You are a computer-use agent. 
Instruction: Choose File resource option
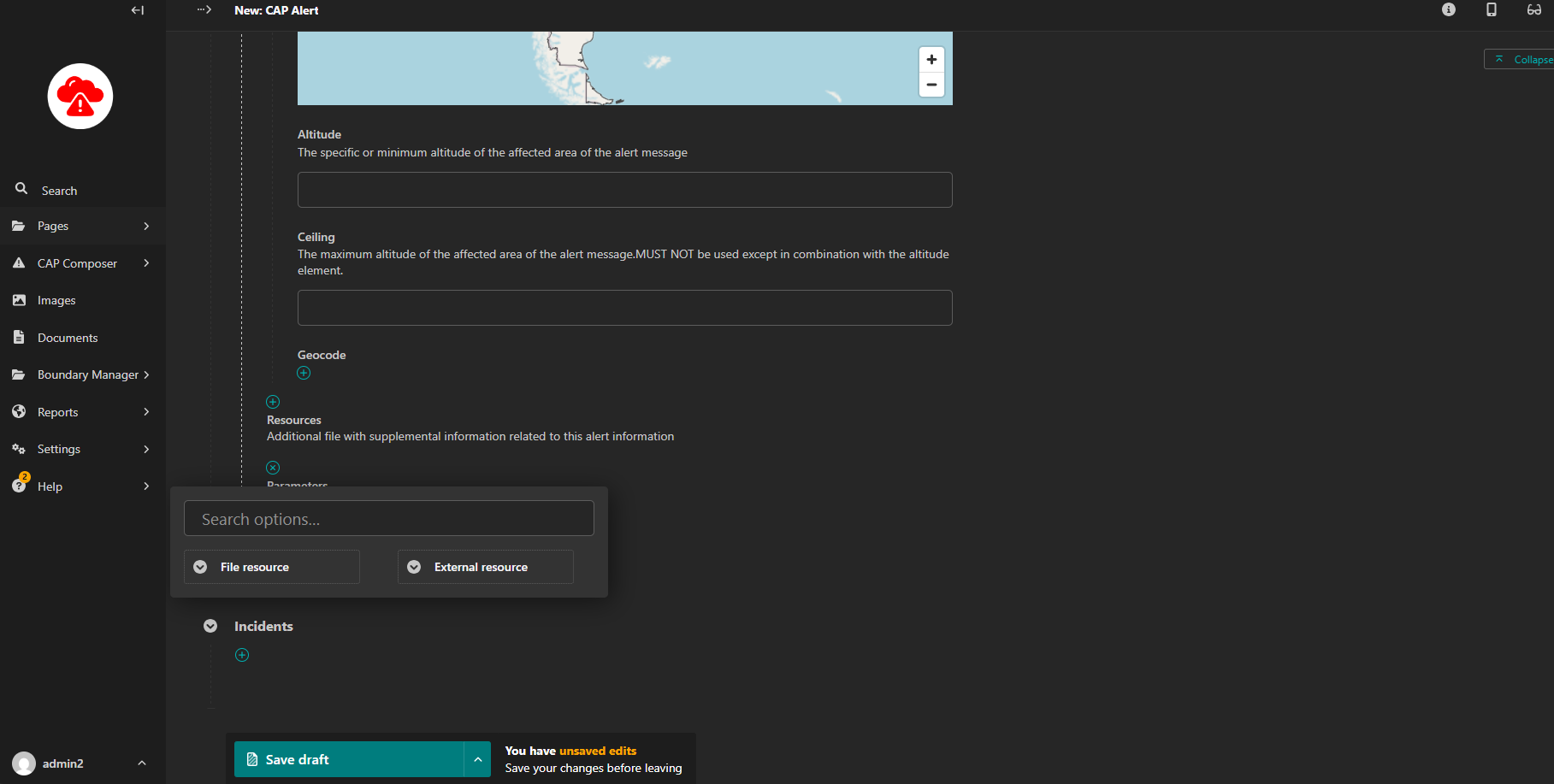(272, 567)
